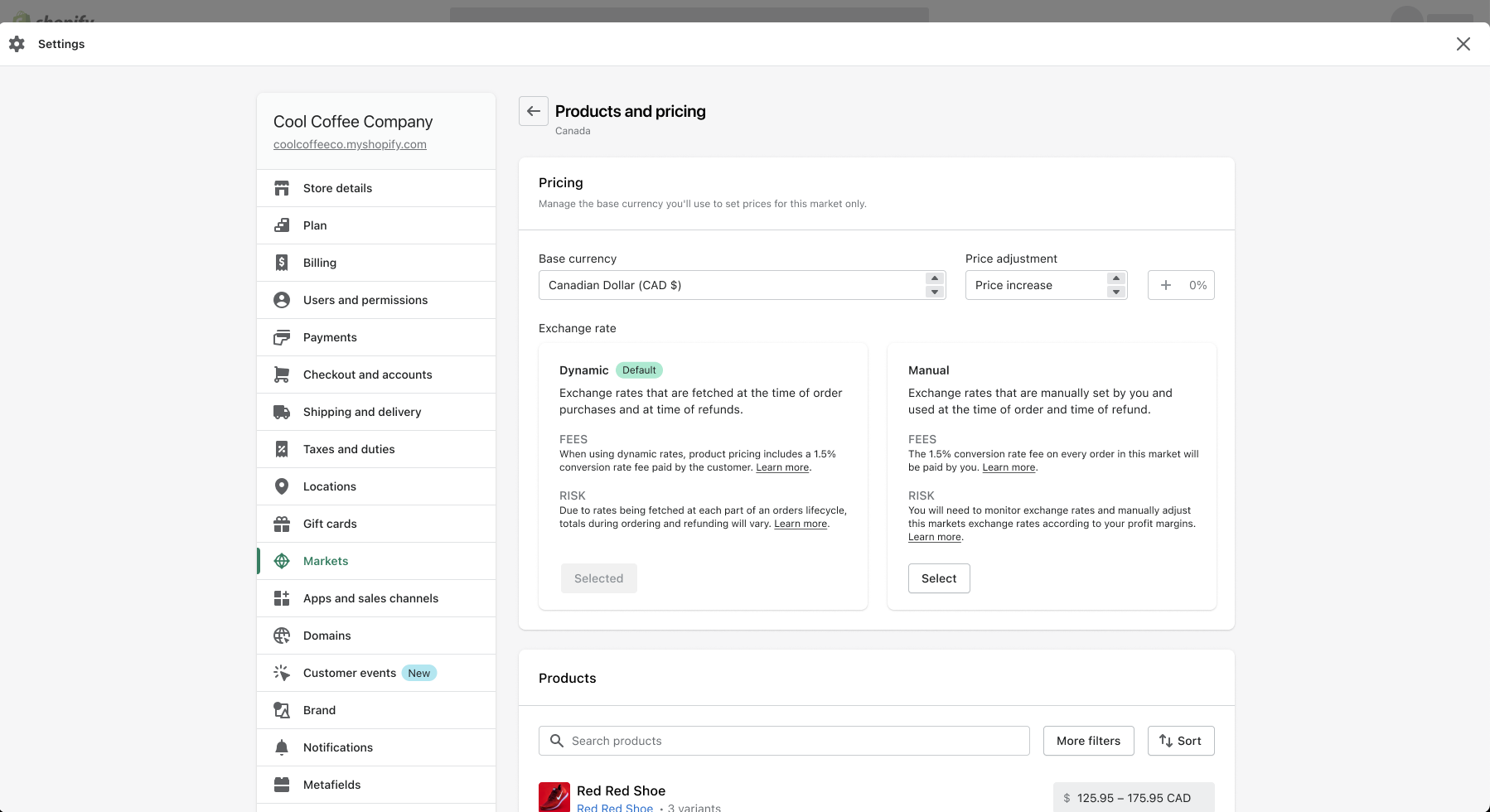Image resolution: width=1490 pixels, height=812 pixels.
Task: Open Users and permissions settings
Action: 365,300
